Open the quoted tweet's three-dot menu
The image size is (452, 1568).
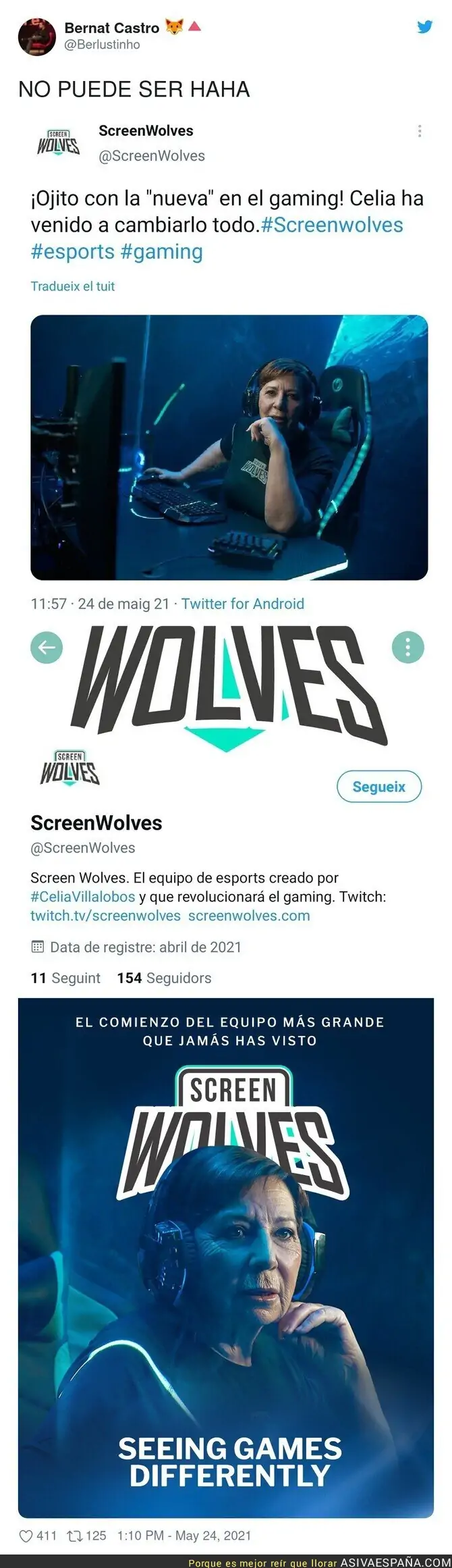(x=420, y=131)
